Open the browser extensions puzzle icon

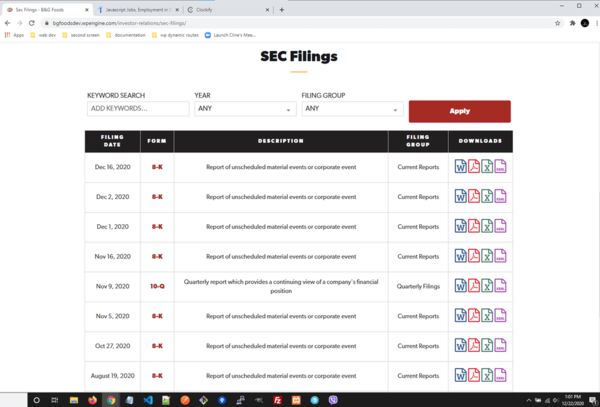coord(572,23)
